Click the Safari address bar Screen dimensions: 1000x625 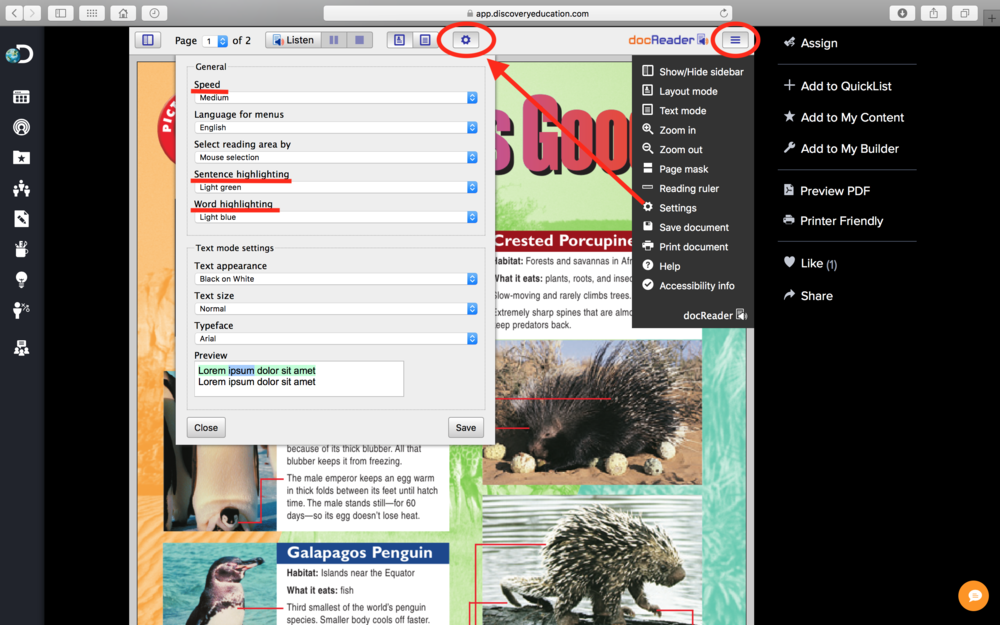[x=528, y=13]
